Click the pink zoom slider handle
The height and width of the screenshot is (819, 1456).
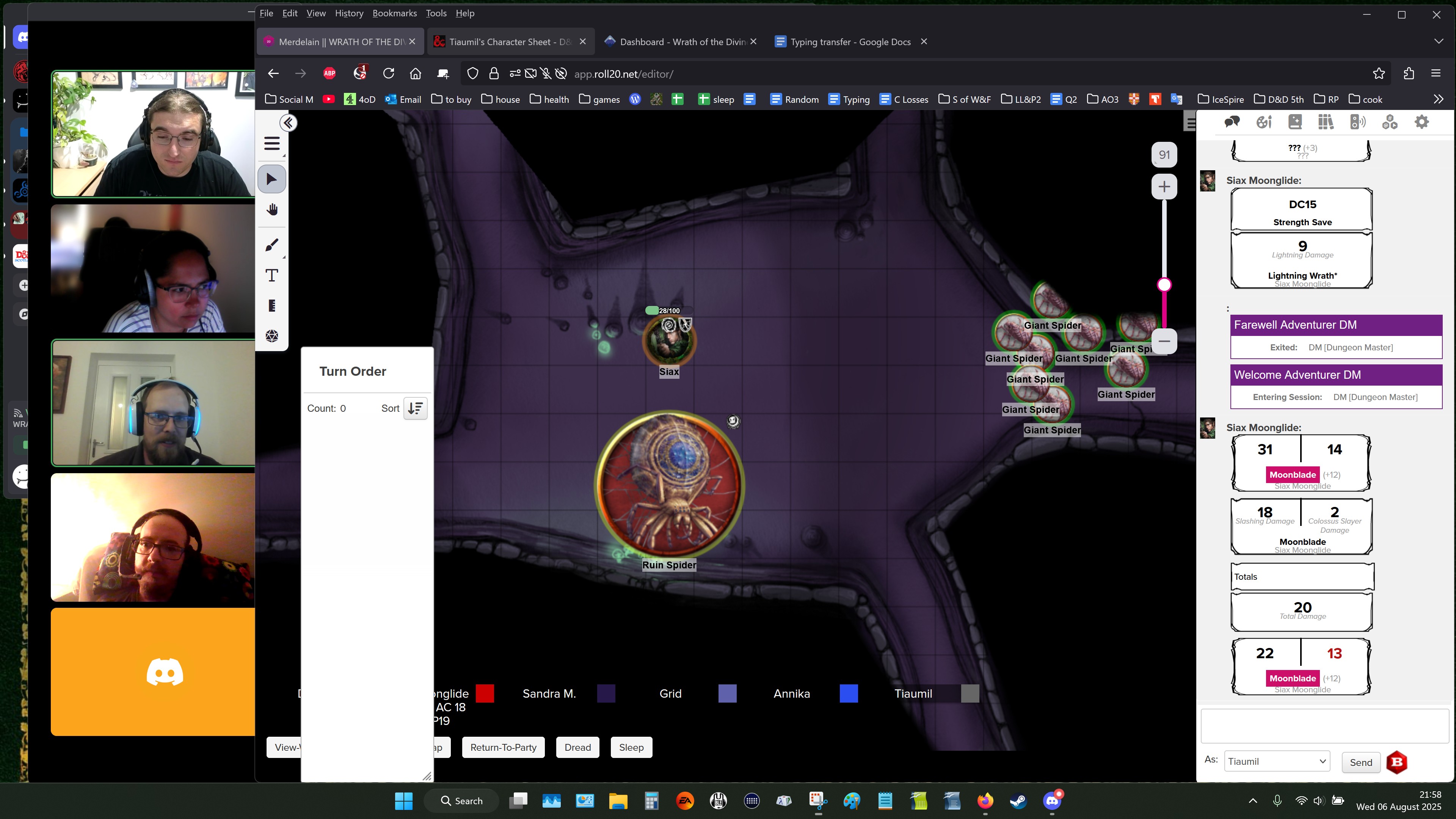(1164, 284)
